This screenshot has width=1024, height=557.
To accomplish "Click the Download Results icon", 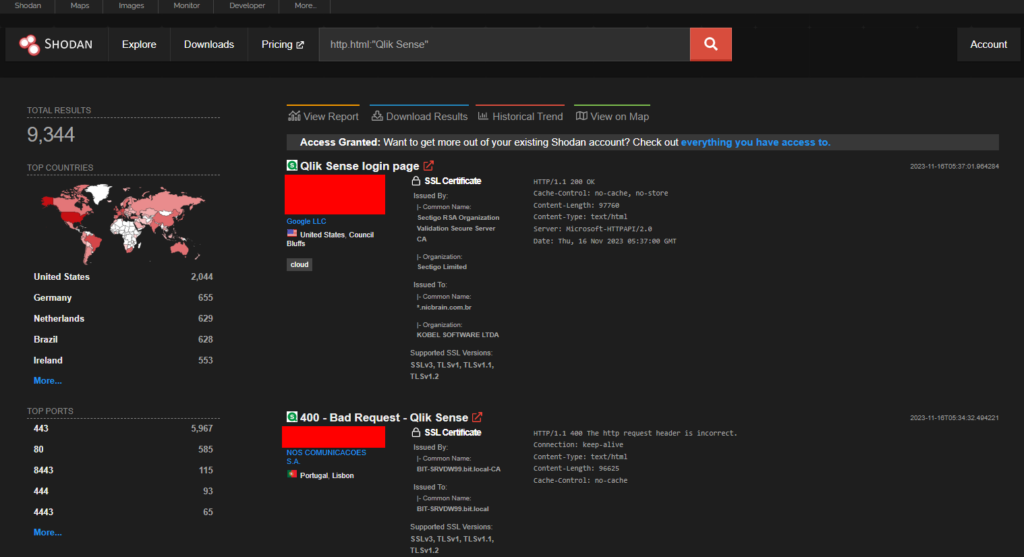I will tap(377, 116).
